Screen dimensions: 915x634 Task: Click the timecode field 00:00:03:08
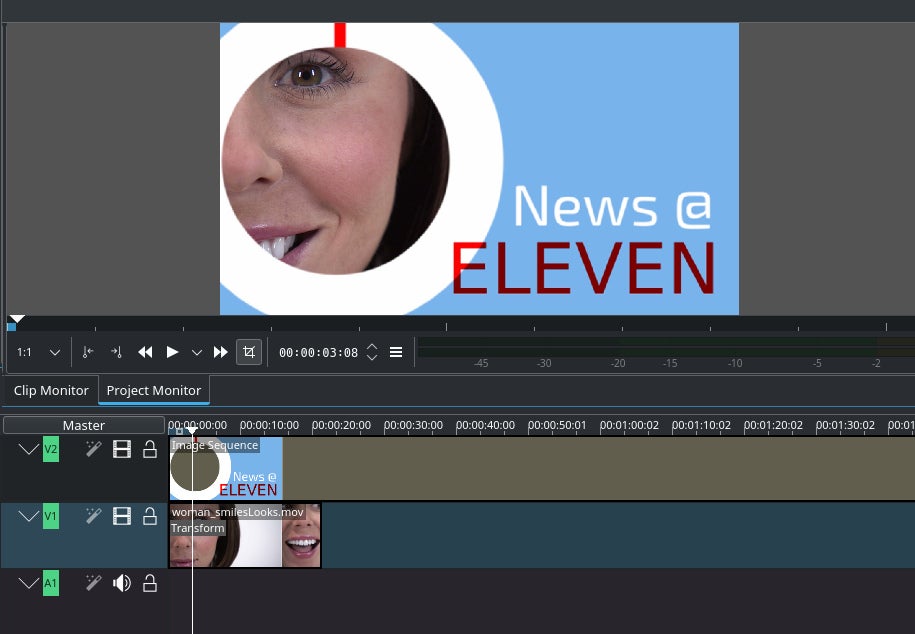(318, 352)
